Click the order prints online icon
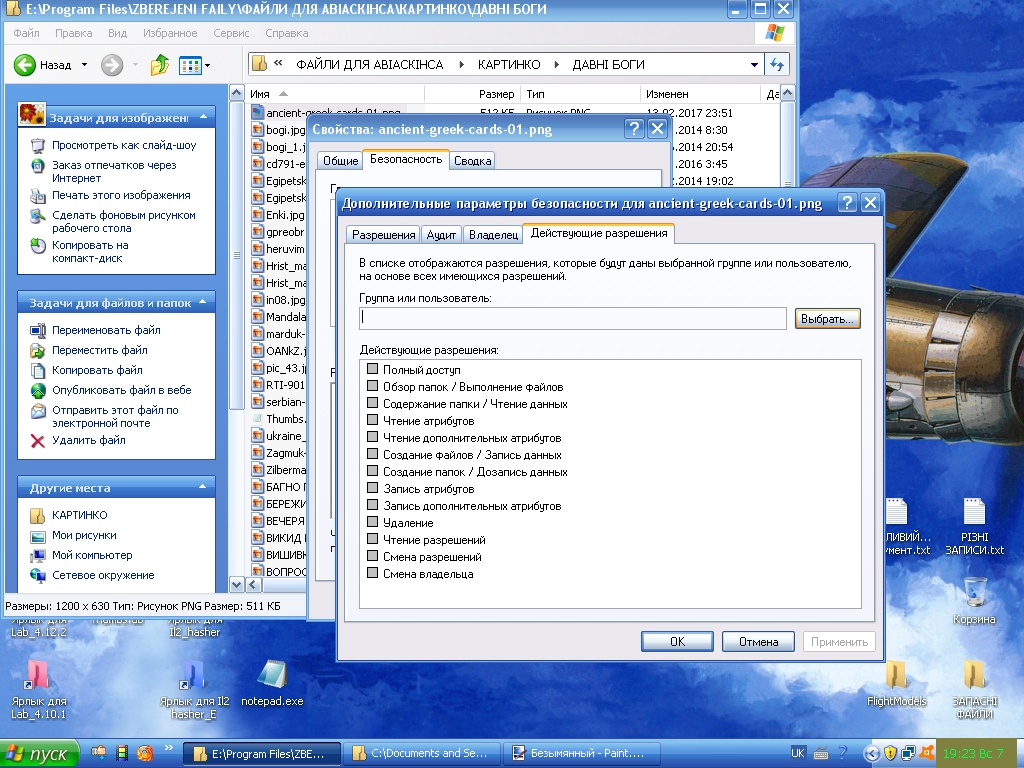Image resolution: width=1024 pixels, height=768 pixels. point(38,165)
